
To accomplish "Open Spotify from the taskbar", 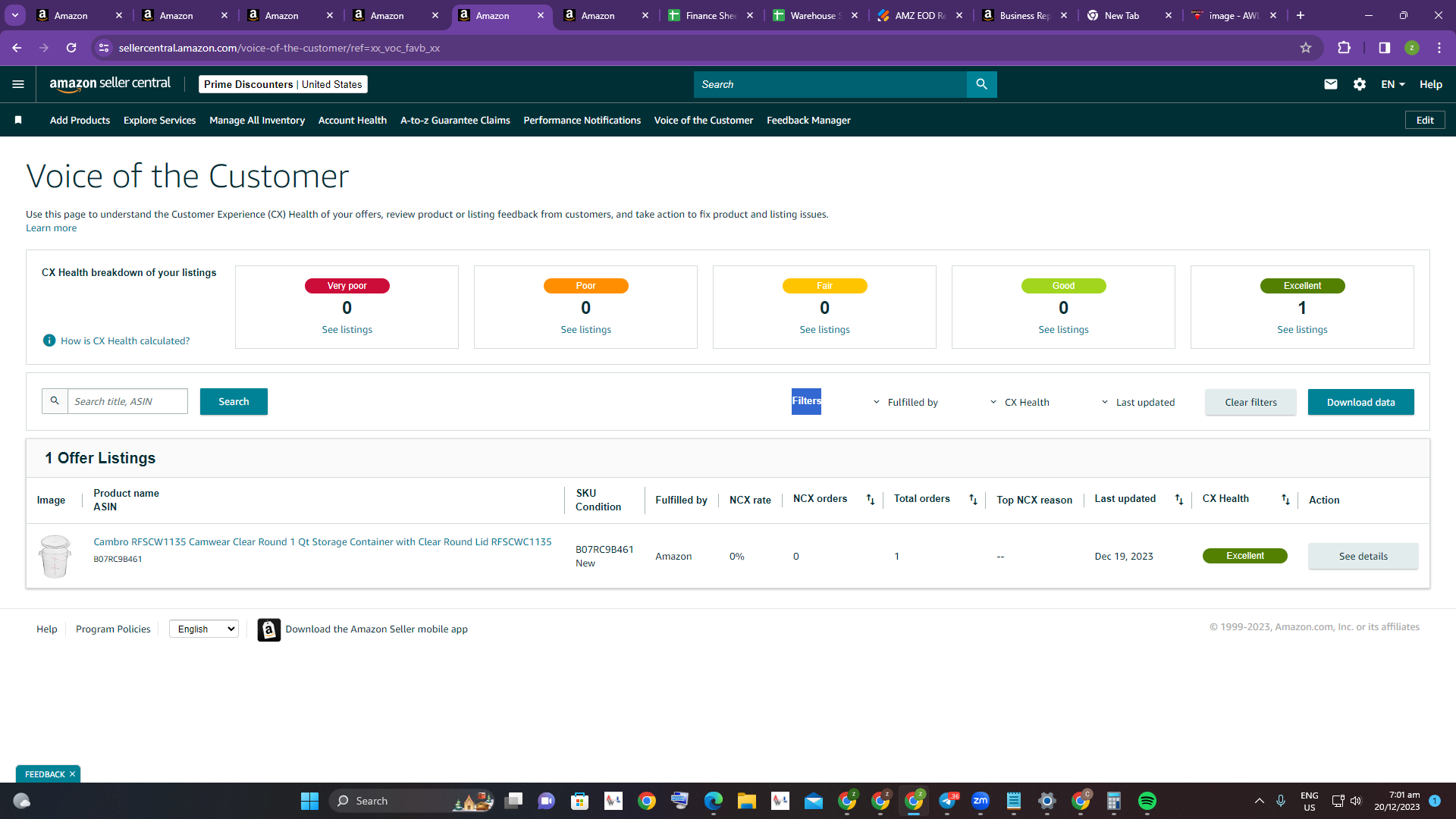I will (1147, 801).
